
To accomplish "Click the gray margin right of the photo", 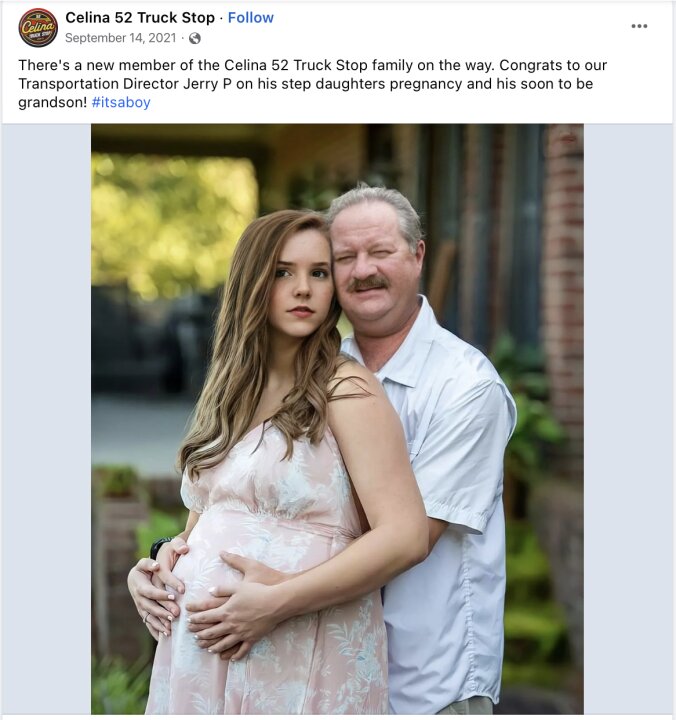I will pos(628,419).
